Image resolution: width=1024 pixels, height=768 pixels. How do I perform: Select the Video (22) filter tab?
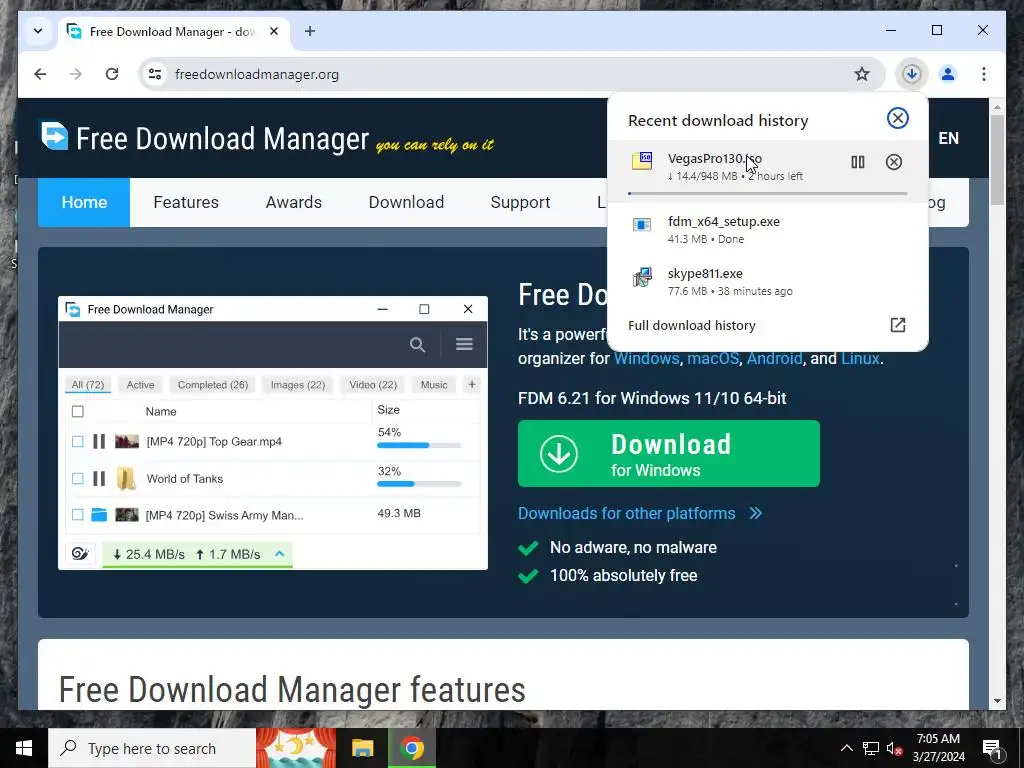373,385
